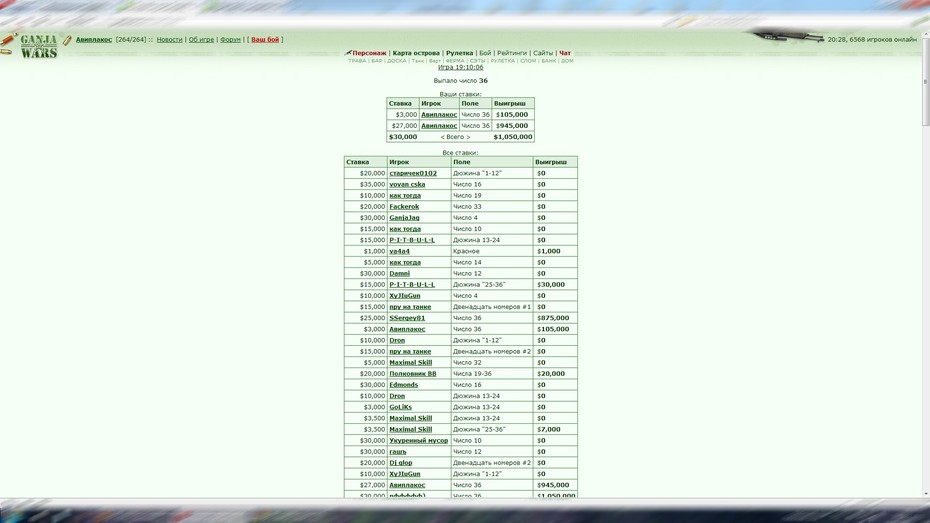This screenshot has width=930, height=523.
Task: Go to СЛОМ quick link
Action: coord(528,61)
